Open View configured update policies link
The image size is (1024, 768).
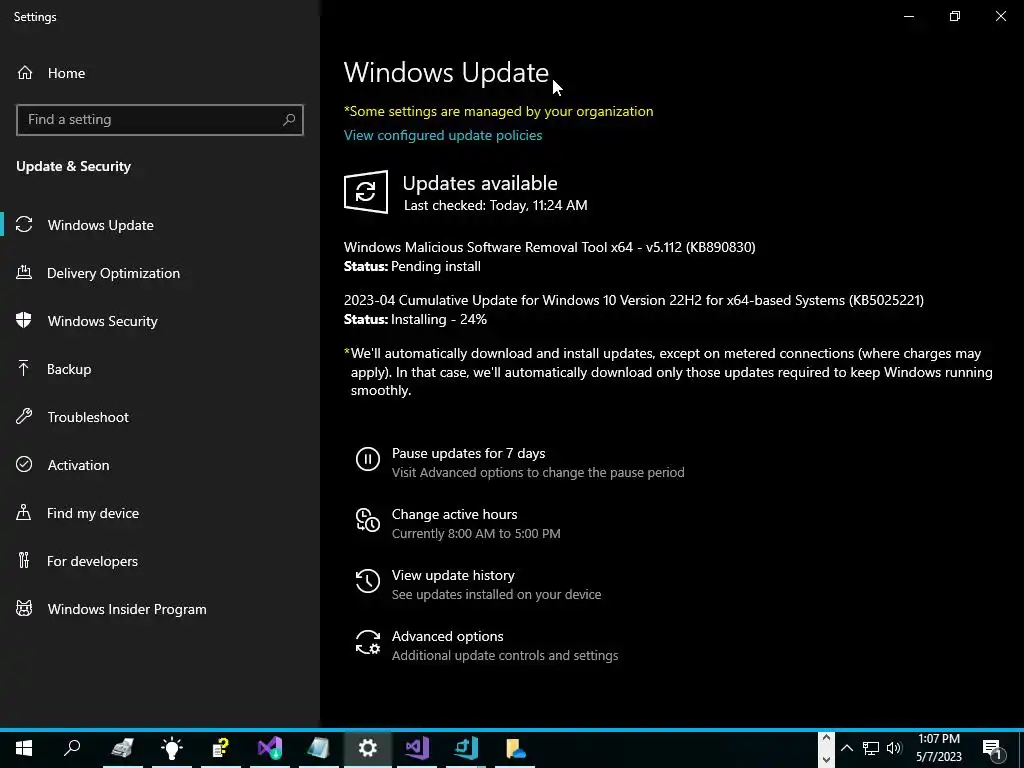[x=443, y=135]
